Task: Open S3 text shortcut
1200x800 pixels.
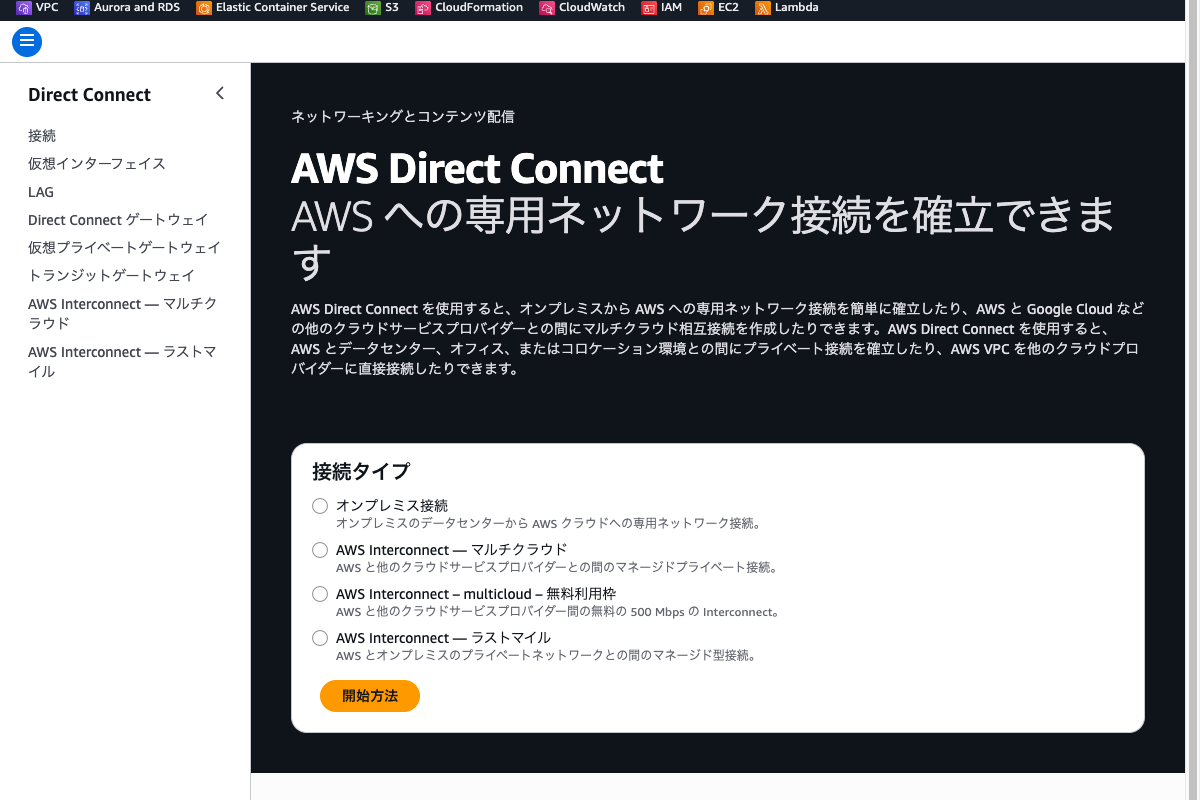Action: pyautogui.click(x=391, y=8)
